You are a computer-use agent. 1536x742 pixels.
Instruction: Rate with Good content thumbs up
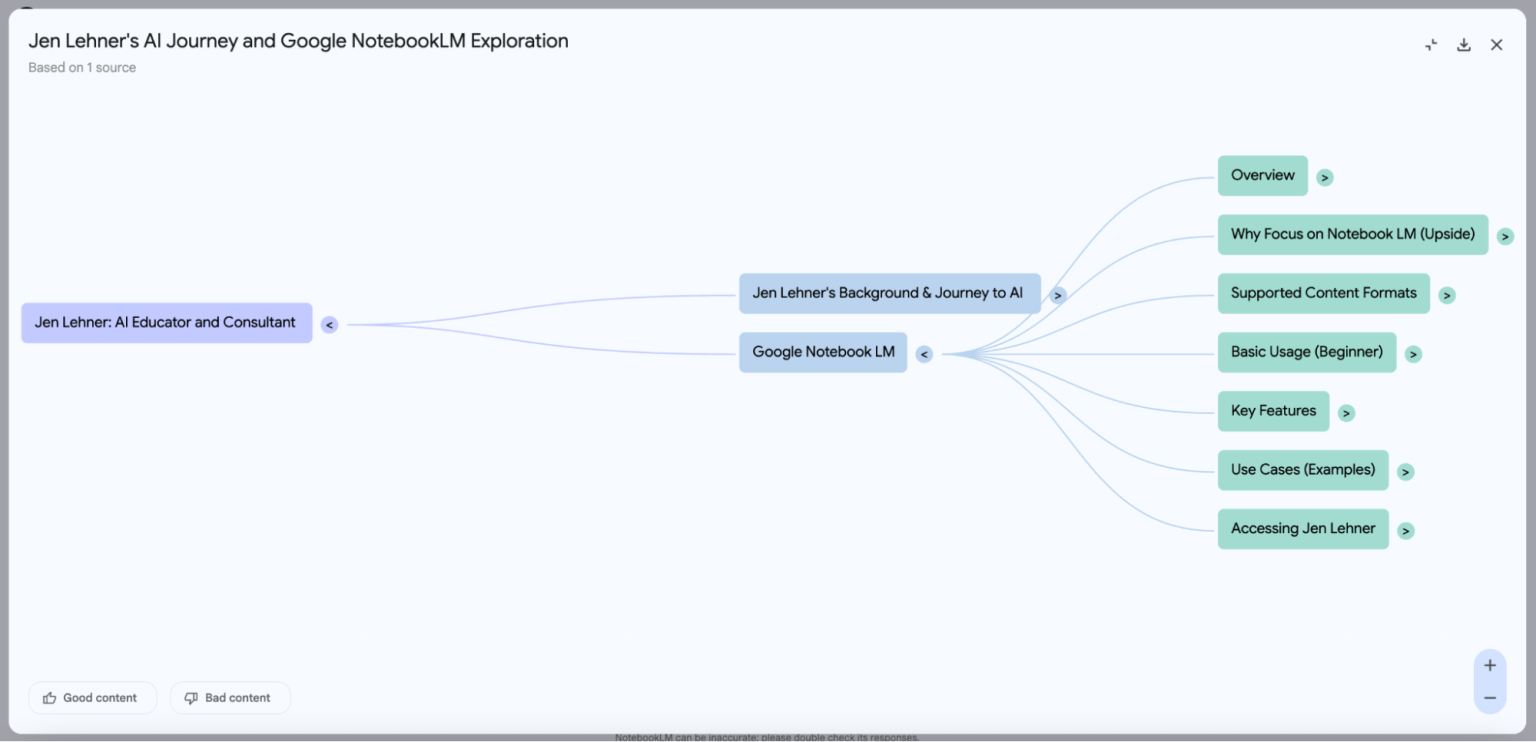click(92, 698)
